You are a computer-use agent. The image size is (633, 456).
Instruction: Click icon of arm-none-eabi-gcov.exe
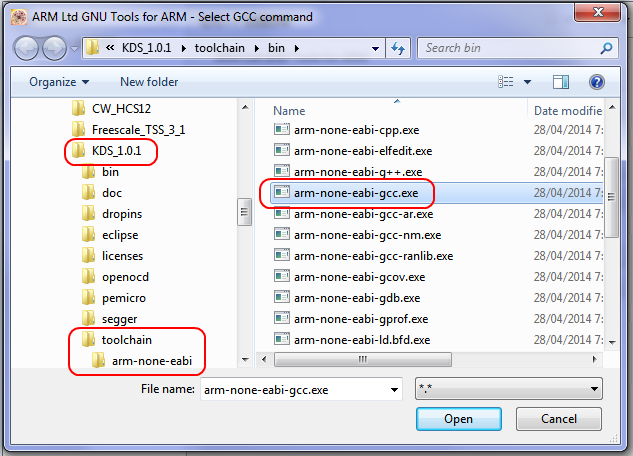pyautogui.click(x=282, y=276)
